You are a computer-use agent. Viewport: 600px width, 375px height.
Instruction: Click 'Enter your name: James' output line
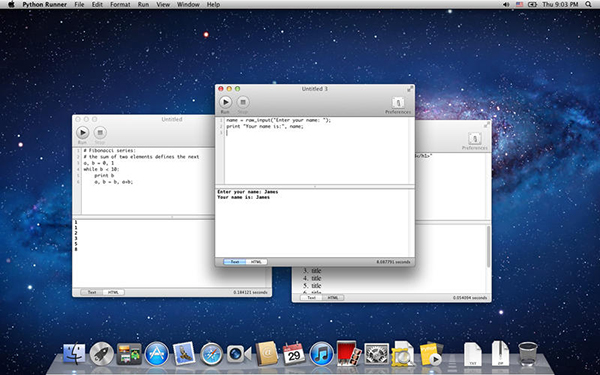click(x=248, y=192)
